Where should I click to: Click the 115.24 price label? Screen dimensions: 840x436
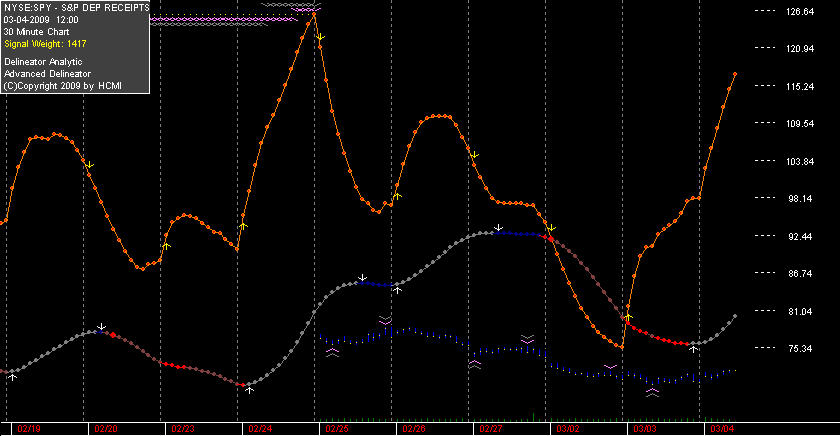coord(800,87)
